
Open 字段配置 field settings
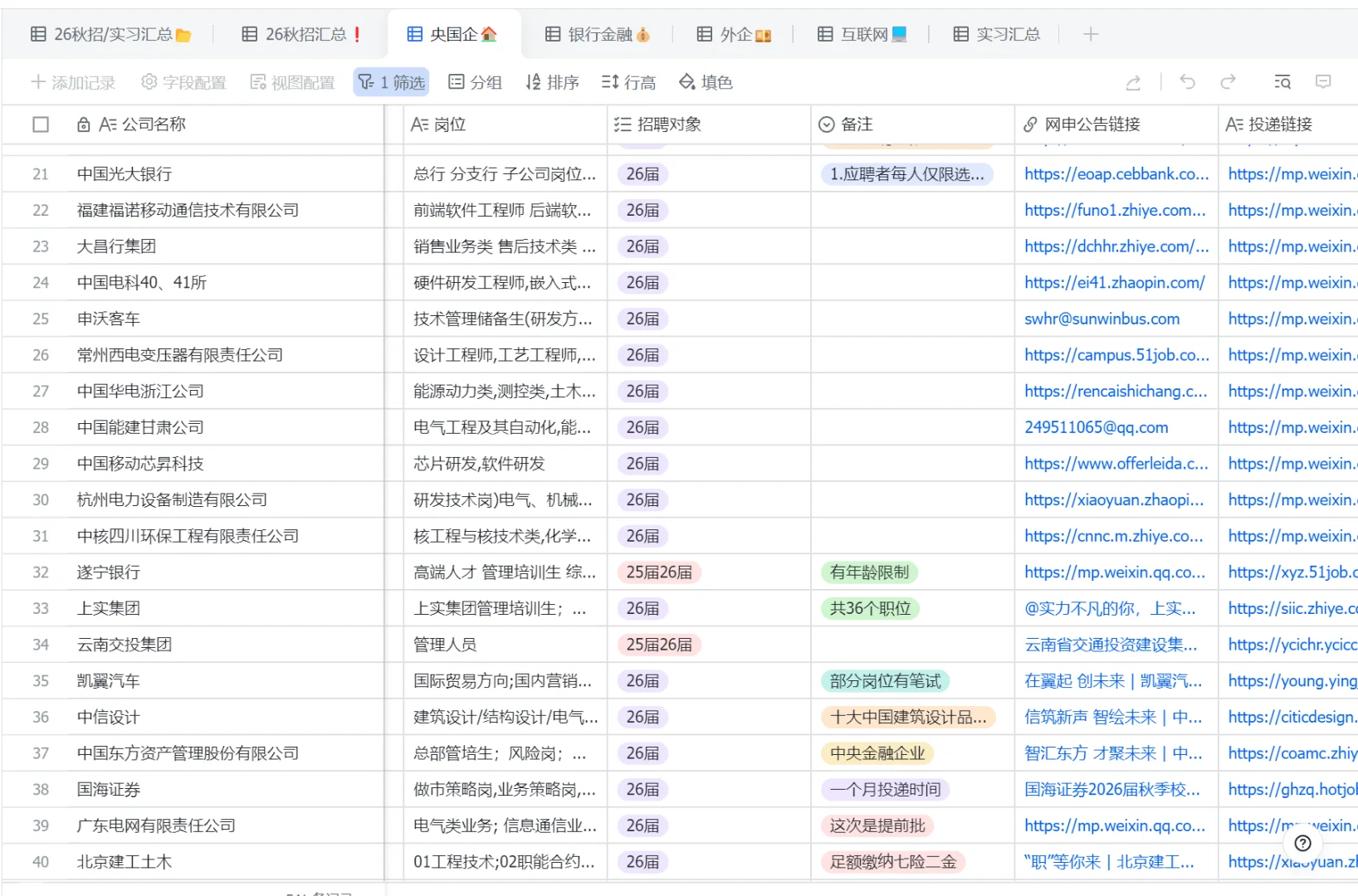tap(183, 82)
